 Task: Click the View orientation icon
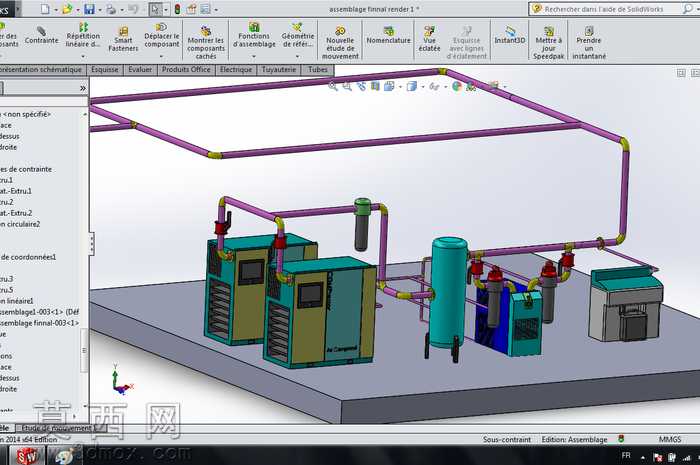click(389, 86)
